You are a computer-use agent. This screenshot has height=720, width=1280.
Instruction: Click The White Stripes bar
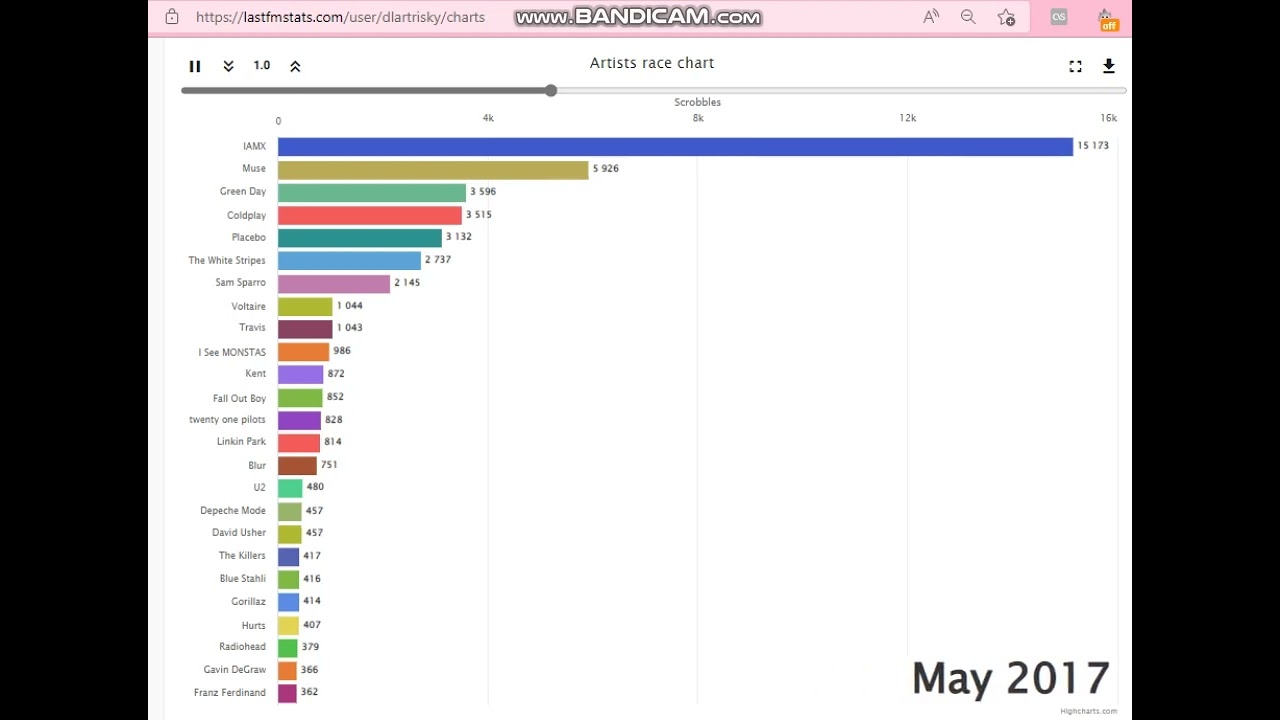(x=349, y=261)
